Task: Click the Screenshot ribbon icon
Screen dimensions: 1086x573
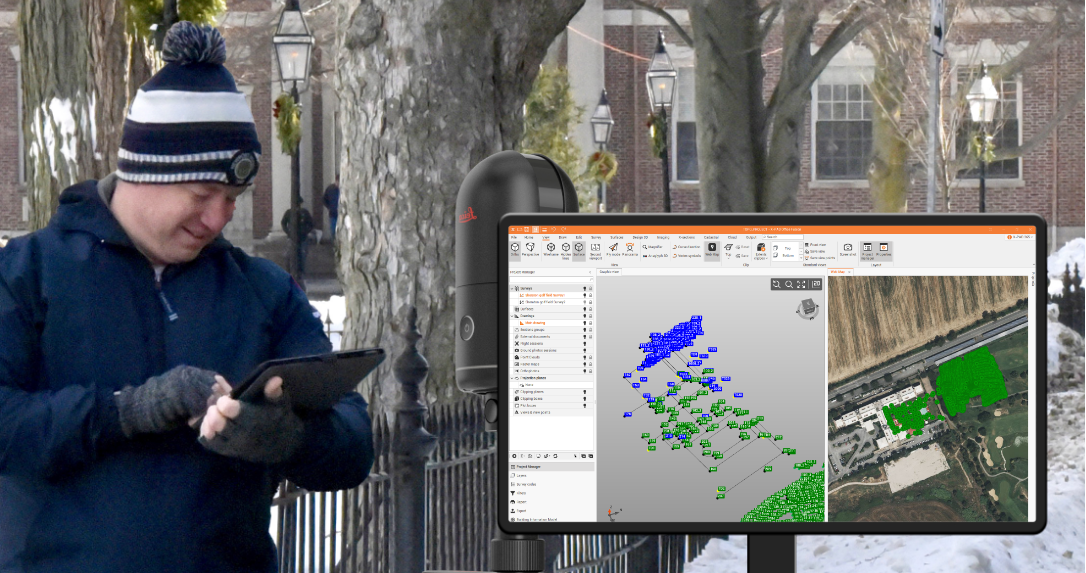Action: (x=847, y=248)
